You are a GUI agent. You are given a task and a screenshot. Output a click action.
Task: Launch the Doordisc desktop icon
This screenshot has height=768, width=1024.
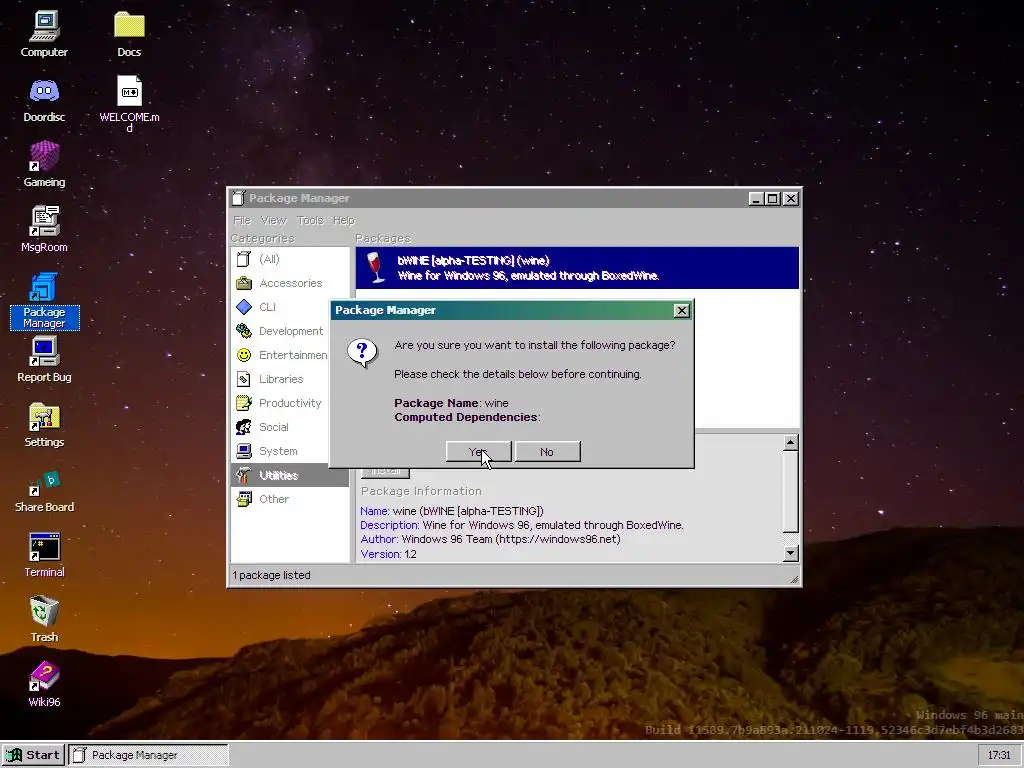44,100
